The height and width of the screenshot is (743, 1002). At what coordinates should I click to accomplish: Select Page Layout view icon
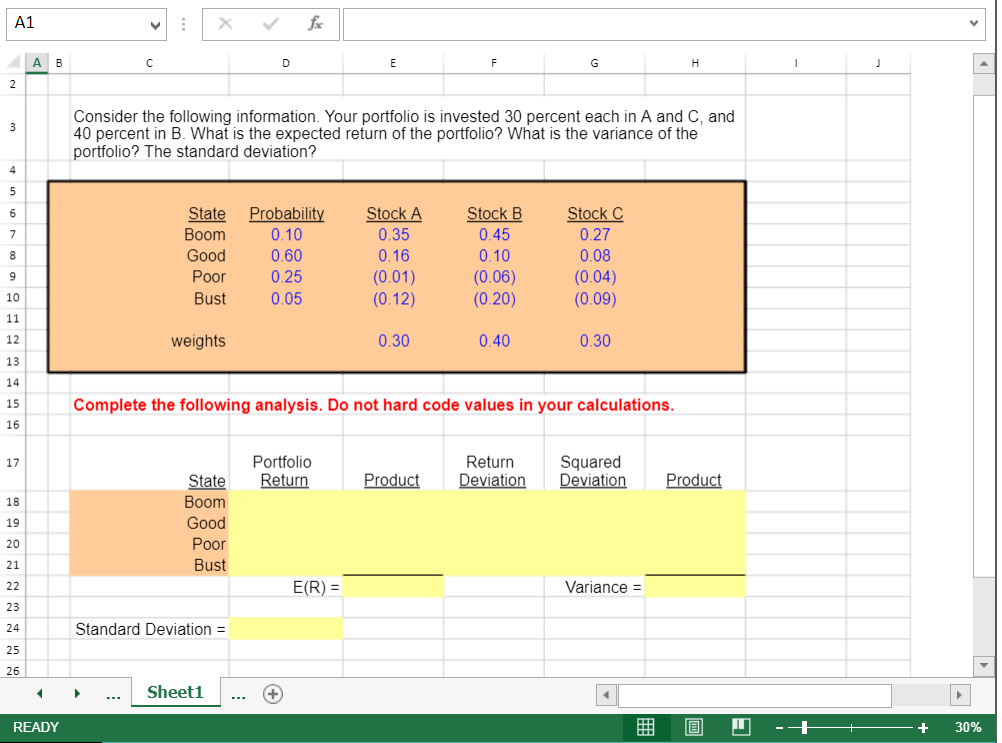[694, 727]
